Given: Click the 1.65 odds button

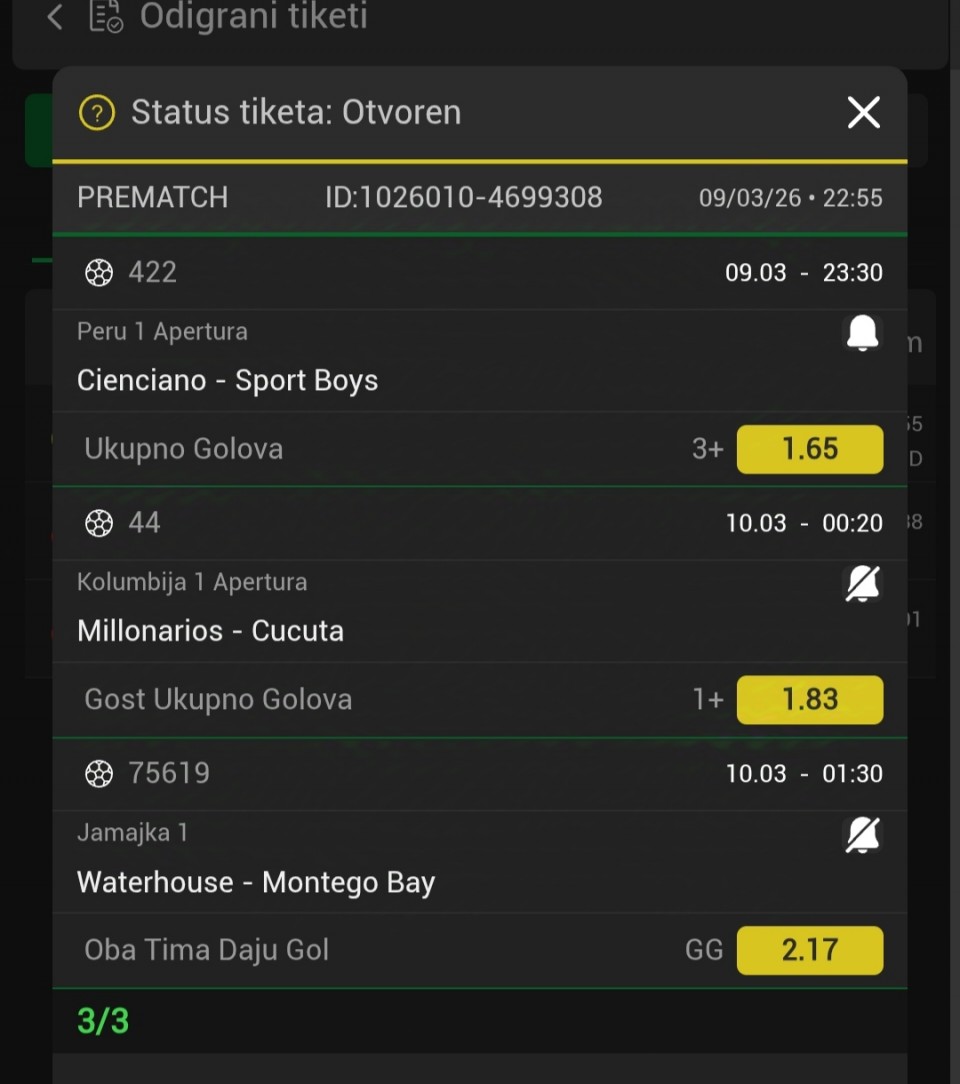Looking at the screenshot, I should tap(809, 449).
